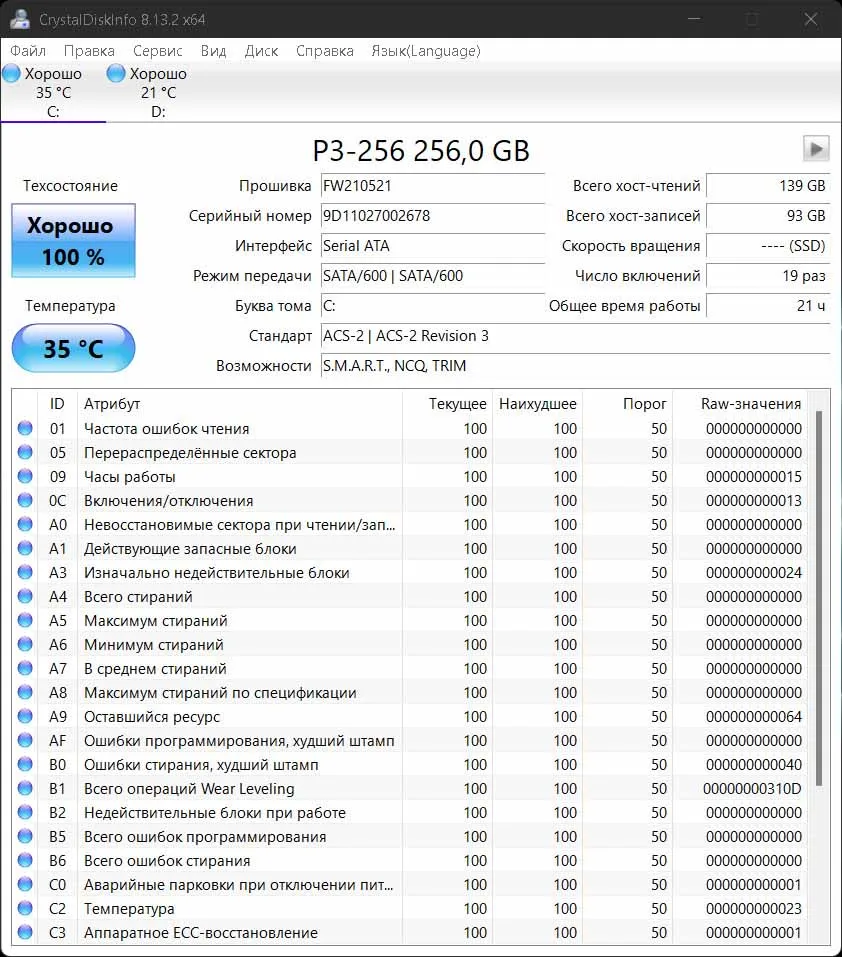Select disk C: tab at 35 °C
The width and height of the screenshot is (842, 957).
pyautogui.click(x=53, y=92)
